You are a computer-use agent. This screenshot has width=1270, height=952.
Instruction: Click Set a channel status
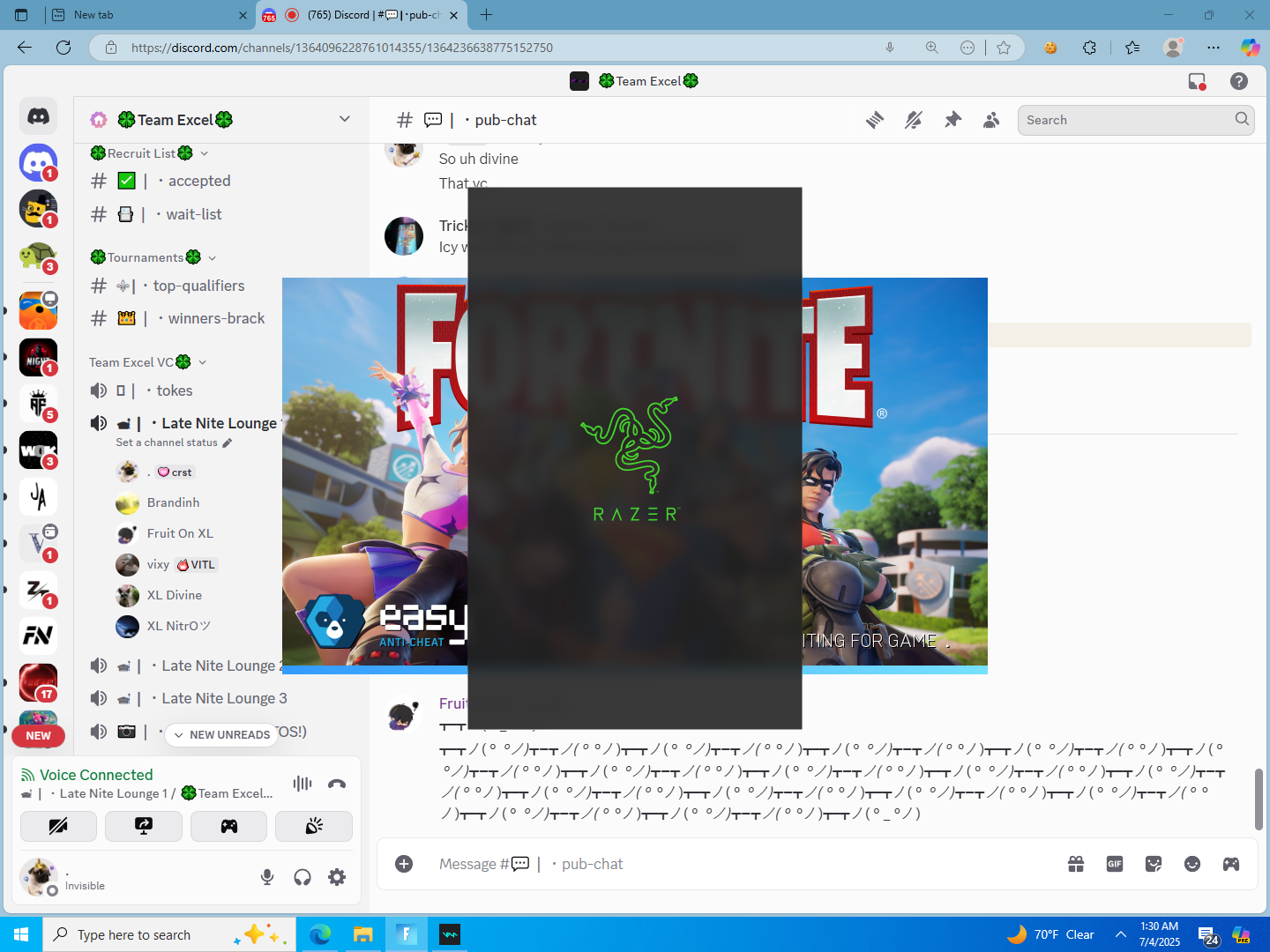click(x=167, y=443)
